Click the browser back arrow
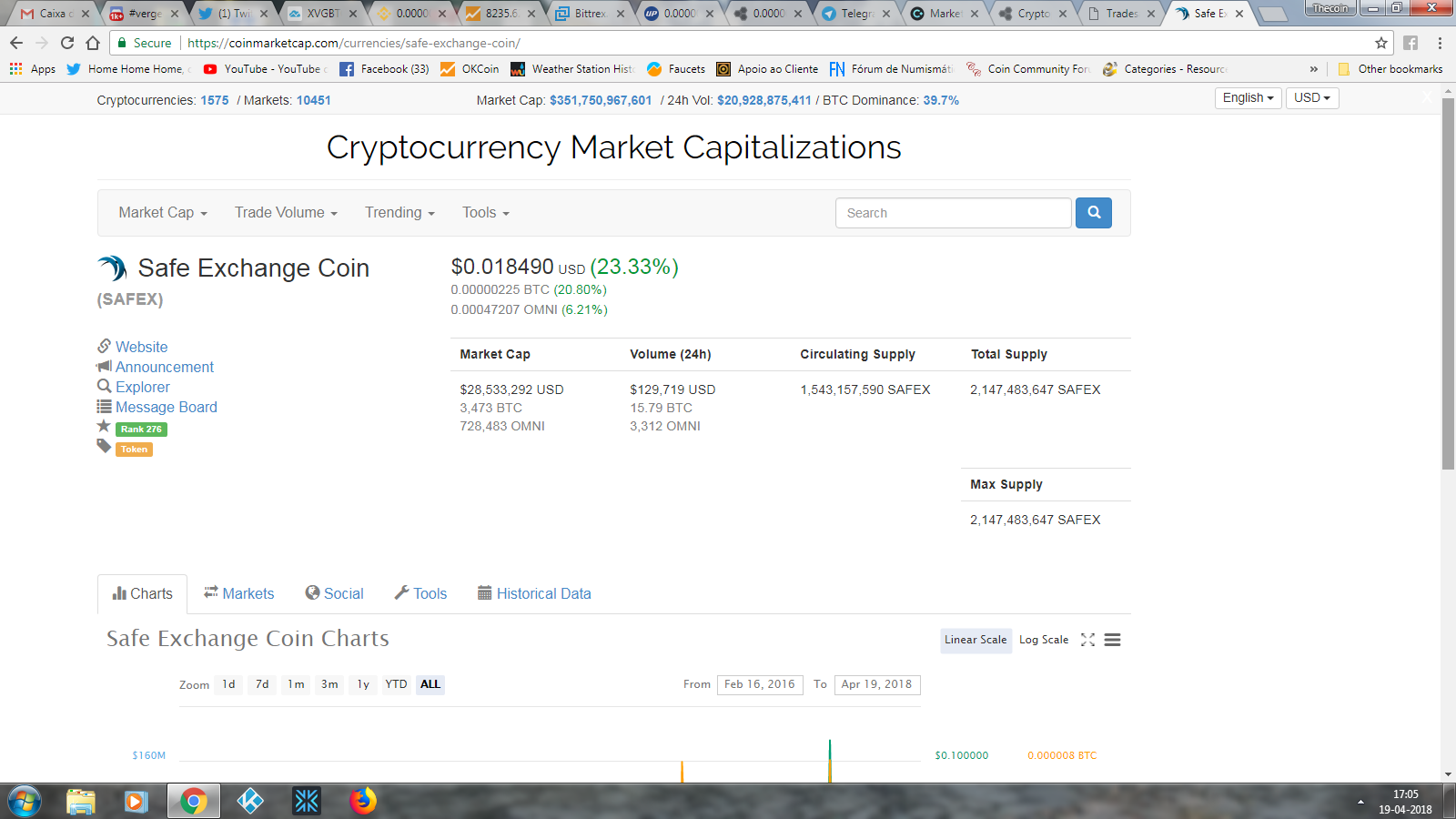This screenshot has width=1456, height=819. pyautogui.click(x=16, y=43)
